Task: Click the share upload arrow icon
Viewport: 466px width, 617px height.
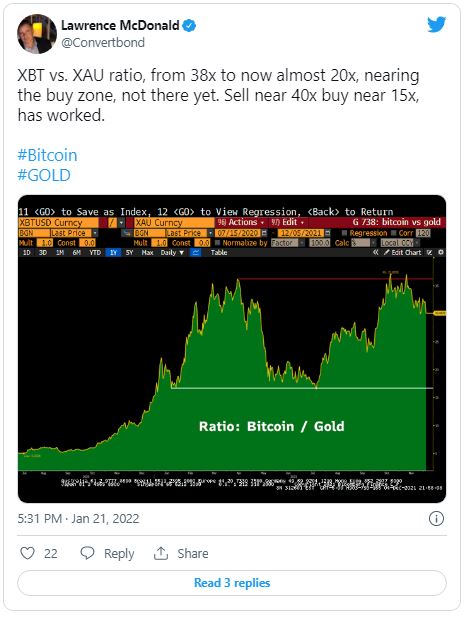Action: pos(161,553)
